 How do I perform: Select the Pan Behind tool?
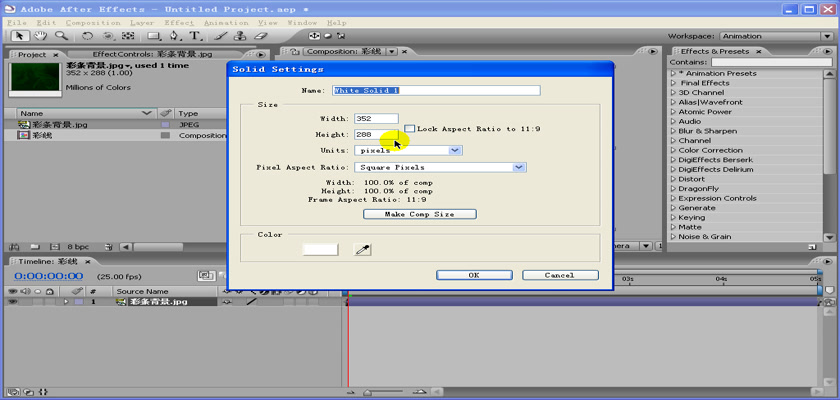128,36
